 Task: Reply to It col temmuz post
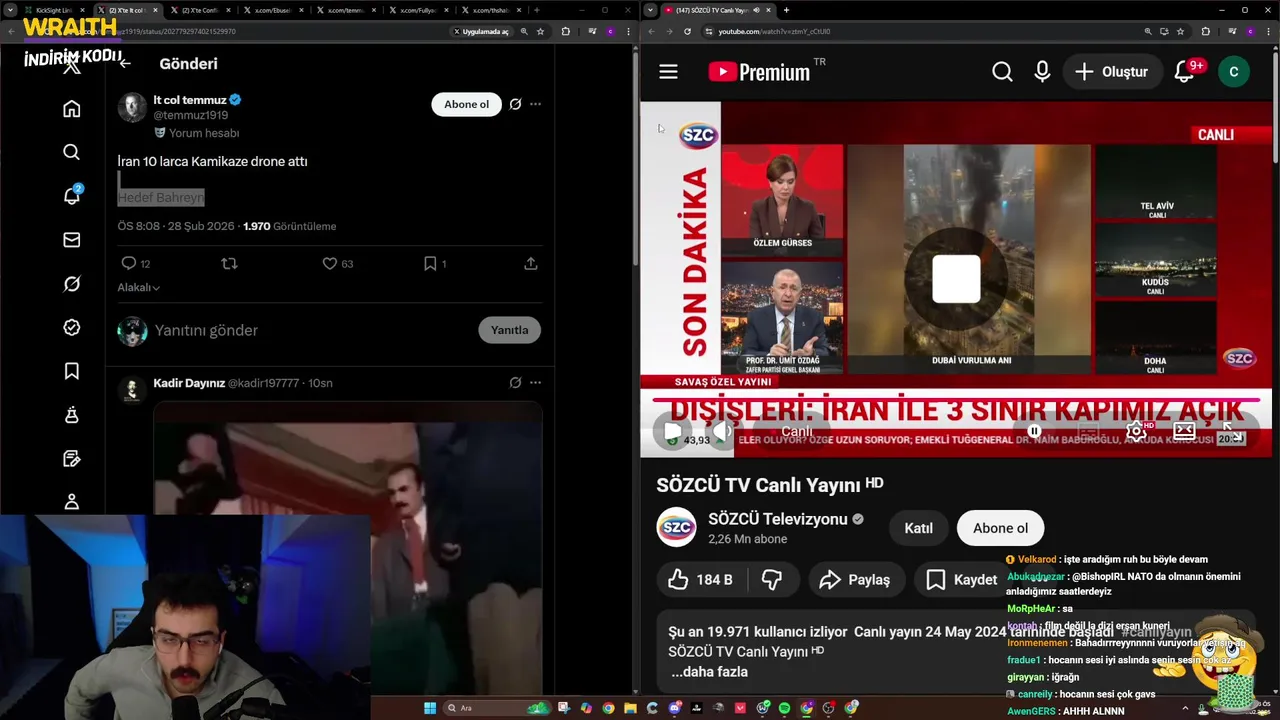[128, 263]
